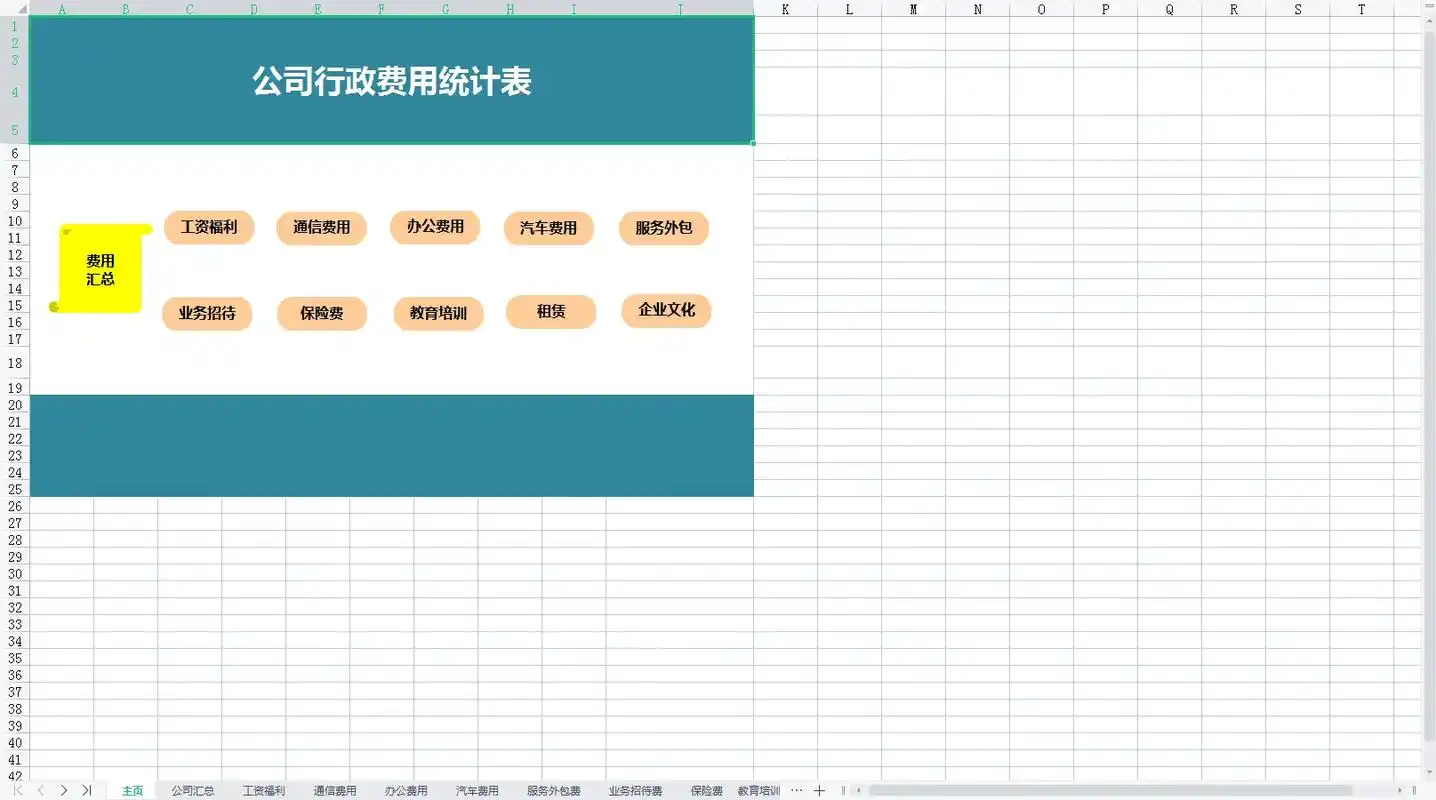Jump to the last sheet using the rightmost arrow
This screenshot has width=1436, height=800.
[86, 790]
